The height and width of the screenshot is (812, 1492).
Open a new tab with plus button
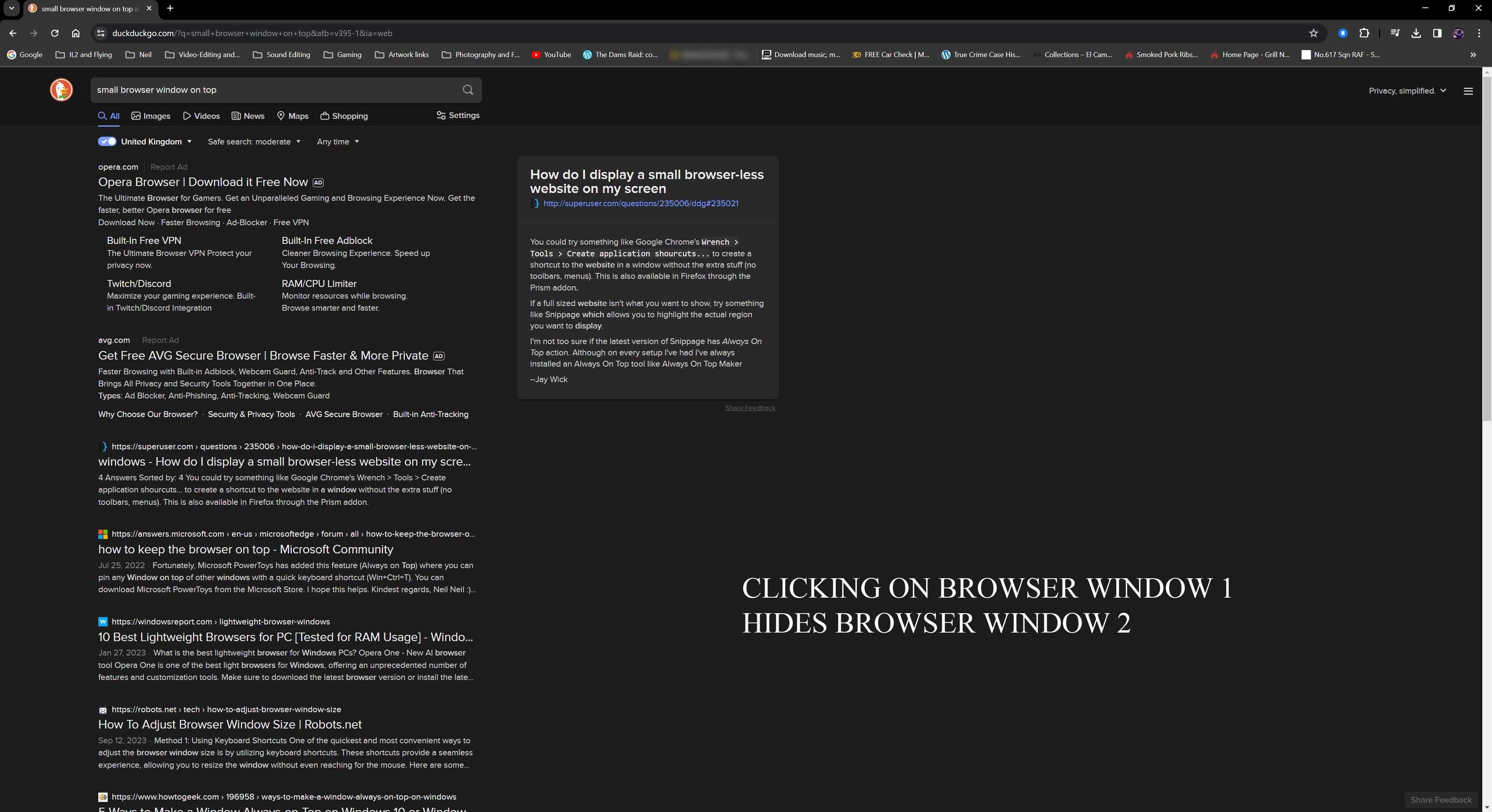(170, 8)
